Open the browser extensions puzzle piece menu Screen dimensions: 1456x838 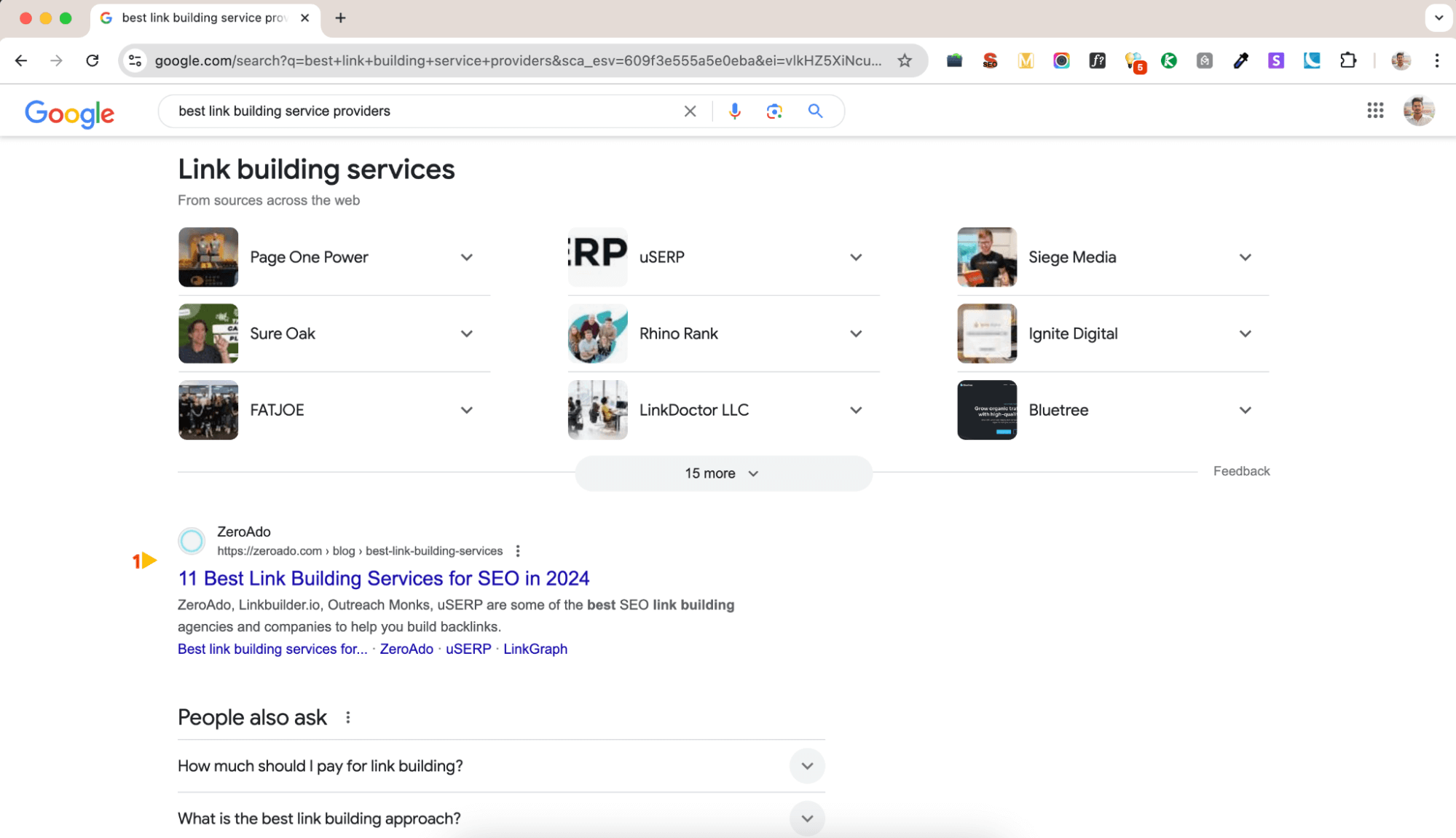tap(1348, 60)
